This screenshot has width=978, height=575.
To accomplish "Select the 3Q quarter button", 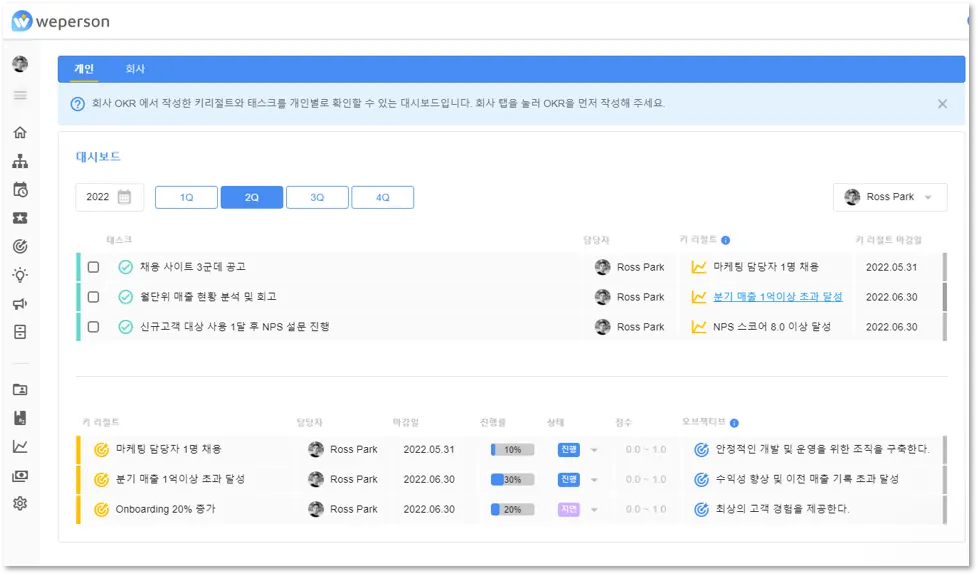I will (x=317, y=197).
